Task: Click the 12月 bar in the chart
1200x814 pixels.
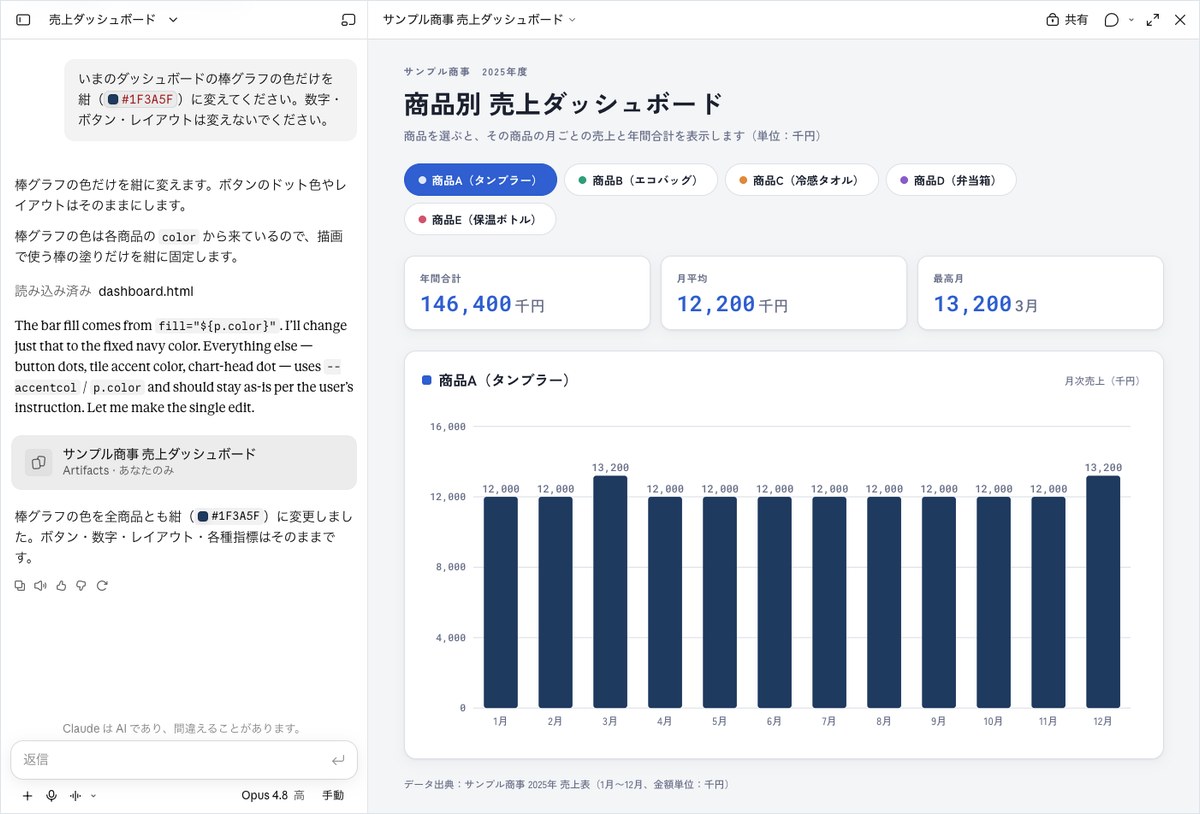Action: (1103, 592)
